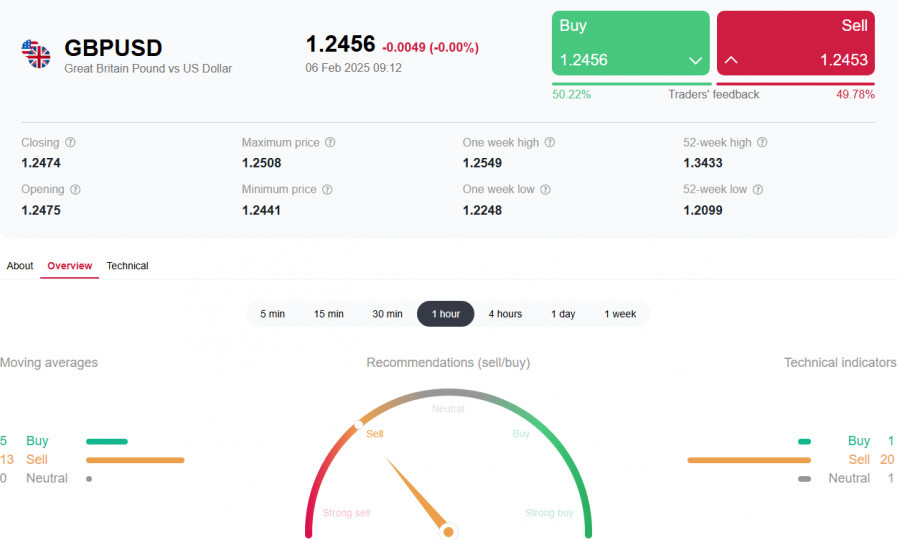Switch to the Overview tab
Viewport: 900px width, 540px height.
[x=69, y=266]
